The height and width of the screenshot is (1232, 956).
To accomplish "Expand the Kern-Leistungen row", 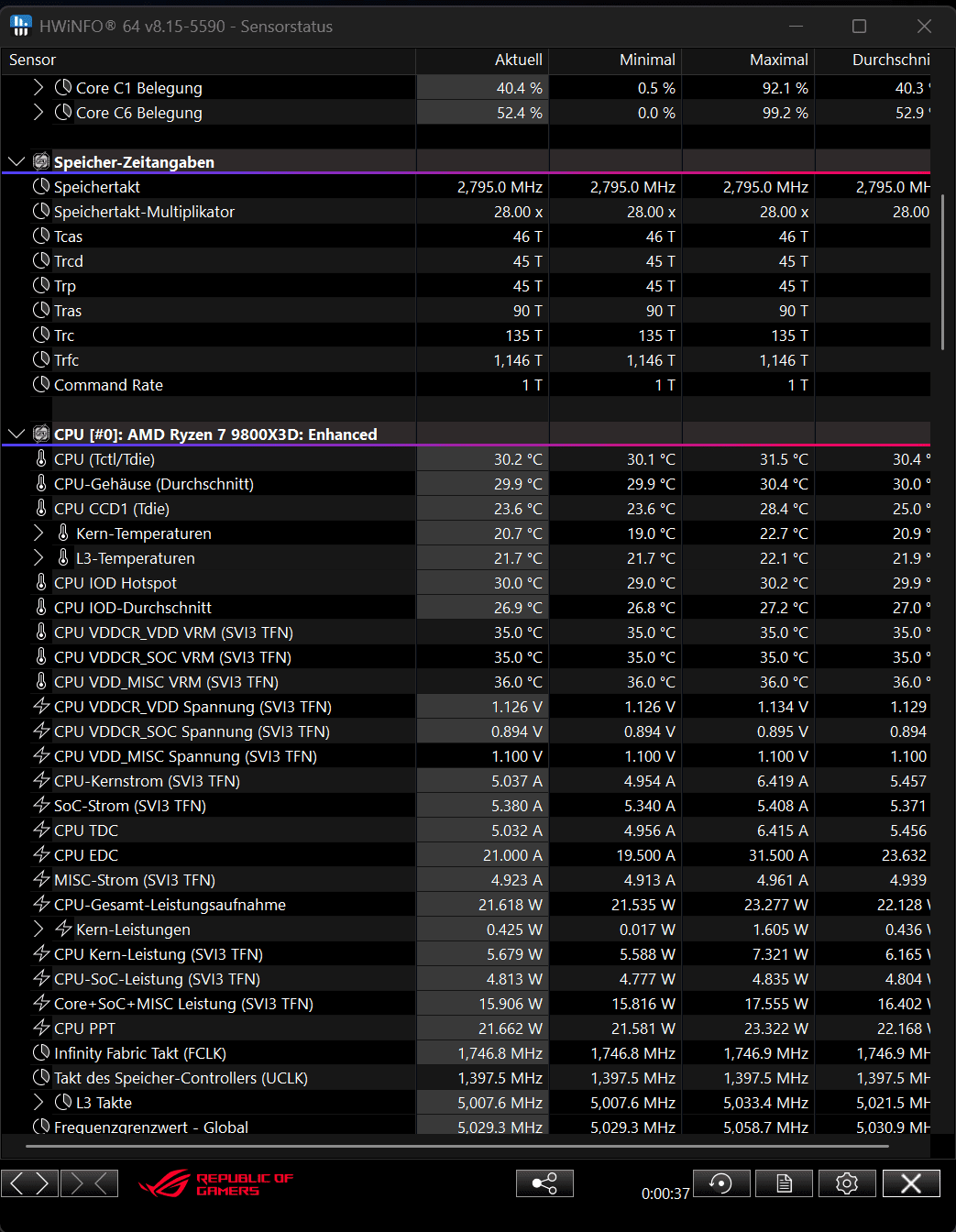I will click(x=38, y=929).
